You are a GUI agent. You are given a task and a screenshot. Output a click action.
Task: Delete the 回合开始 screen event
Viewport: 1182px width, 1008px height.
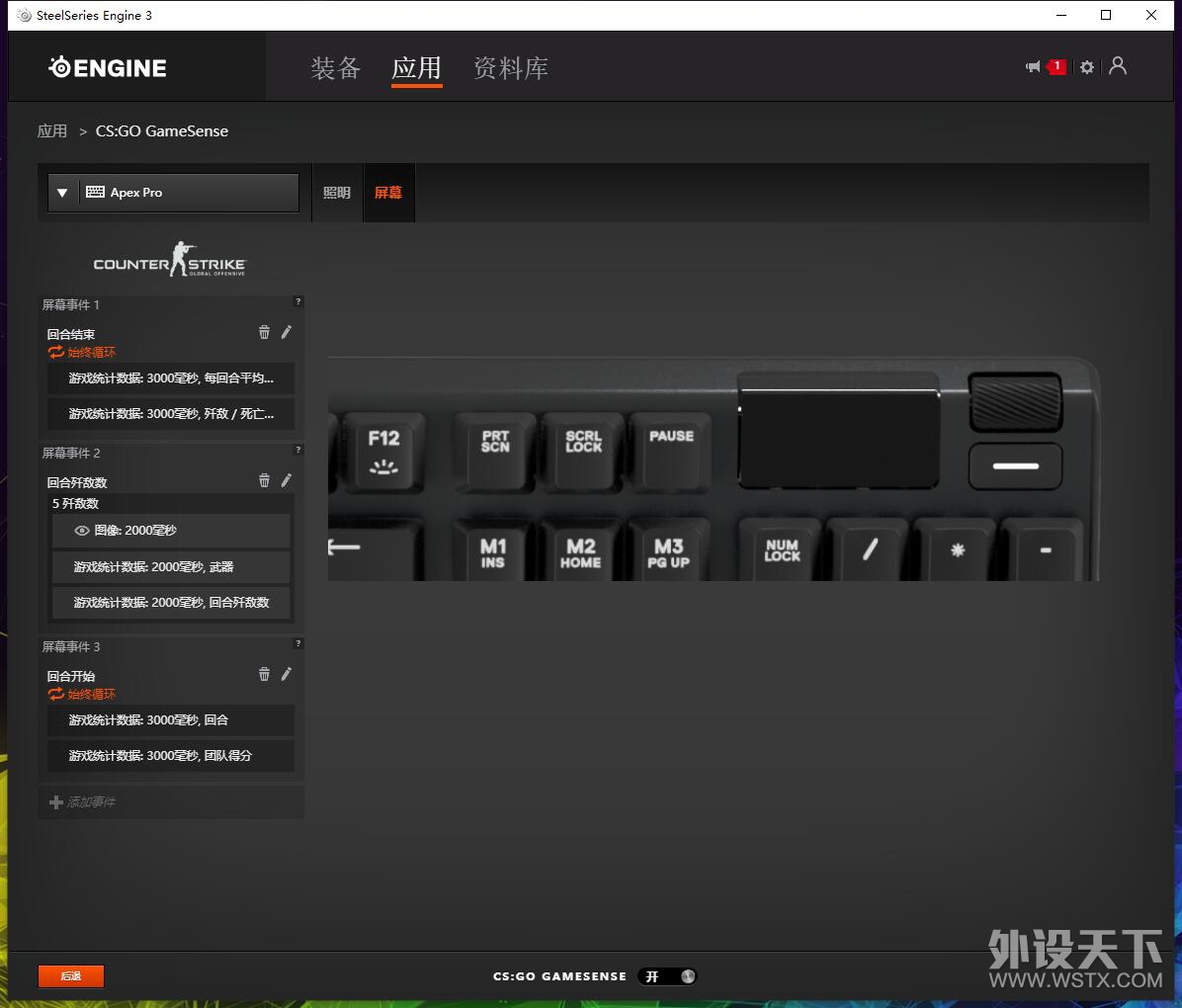click(x=264, y=674)
